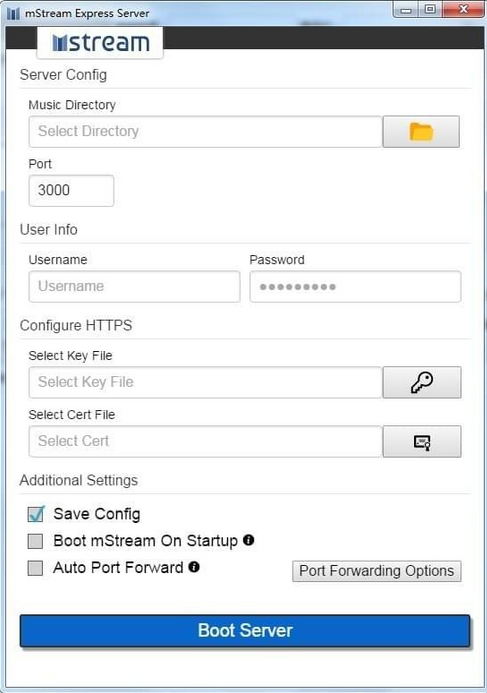Click mStream app icon in title bar
This screenshot has height=693, width=487.
pyautogui.click(x=13, y=13)
